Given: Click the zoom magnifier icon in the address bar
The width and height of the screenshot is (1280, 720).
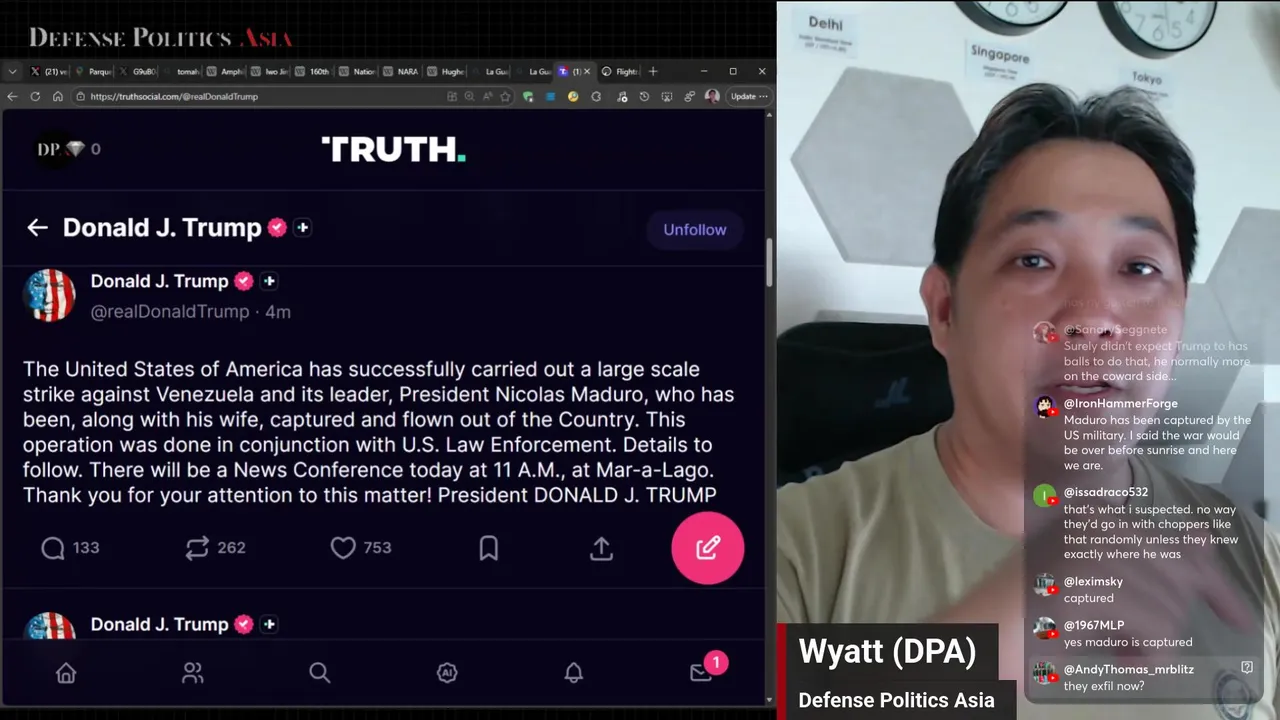Looking at the screenshot, I should click(x=469, y=96).
